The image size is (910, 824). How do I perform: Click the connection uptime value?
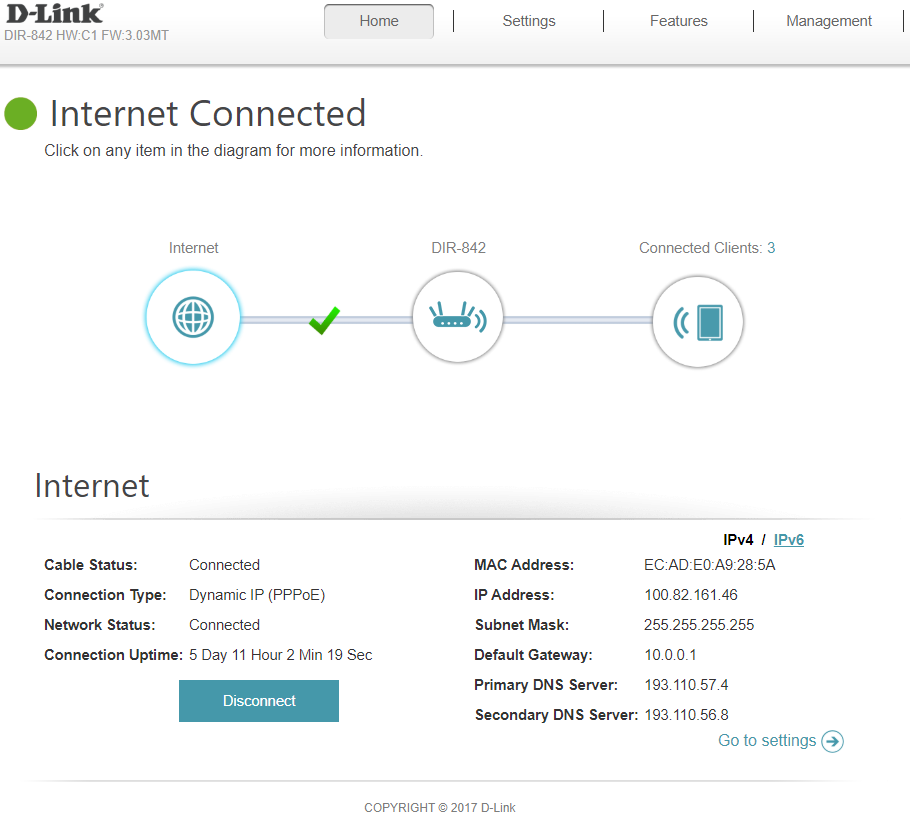(281, 655)
